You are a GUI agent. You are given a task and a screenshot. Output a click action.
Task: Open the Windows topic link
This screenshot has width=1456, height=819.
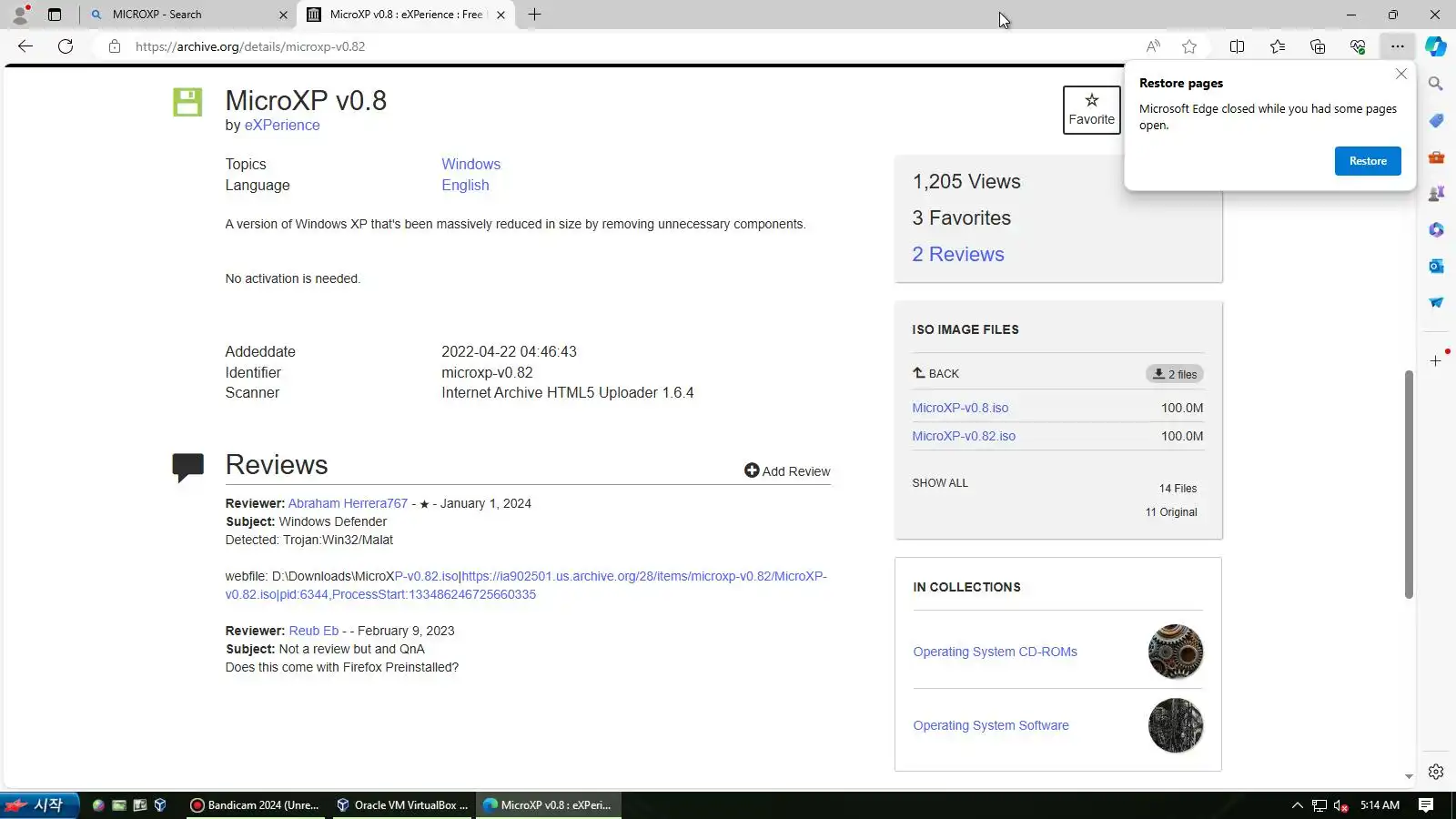(470, 165)
